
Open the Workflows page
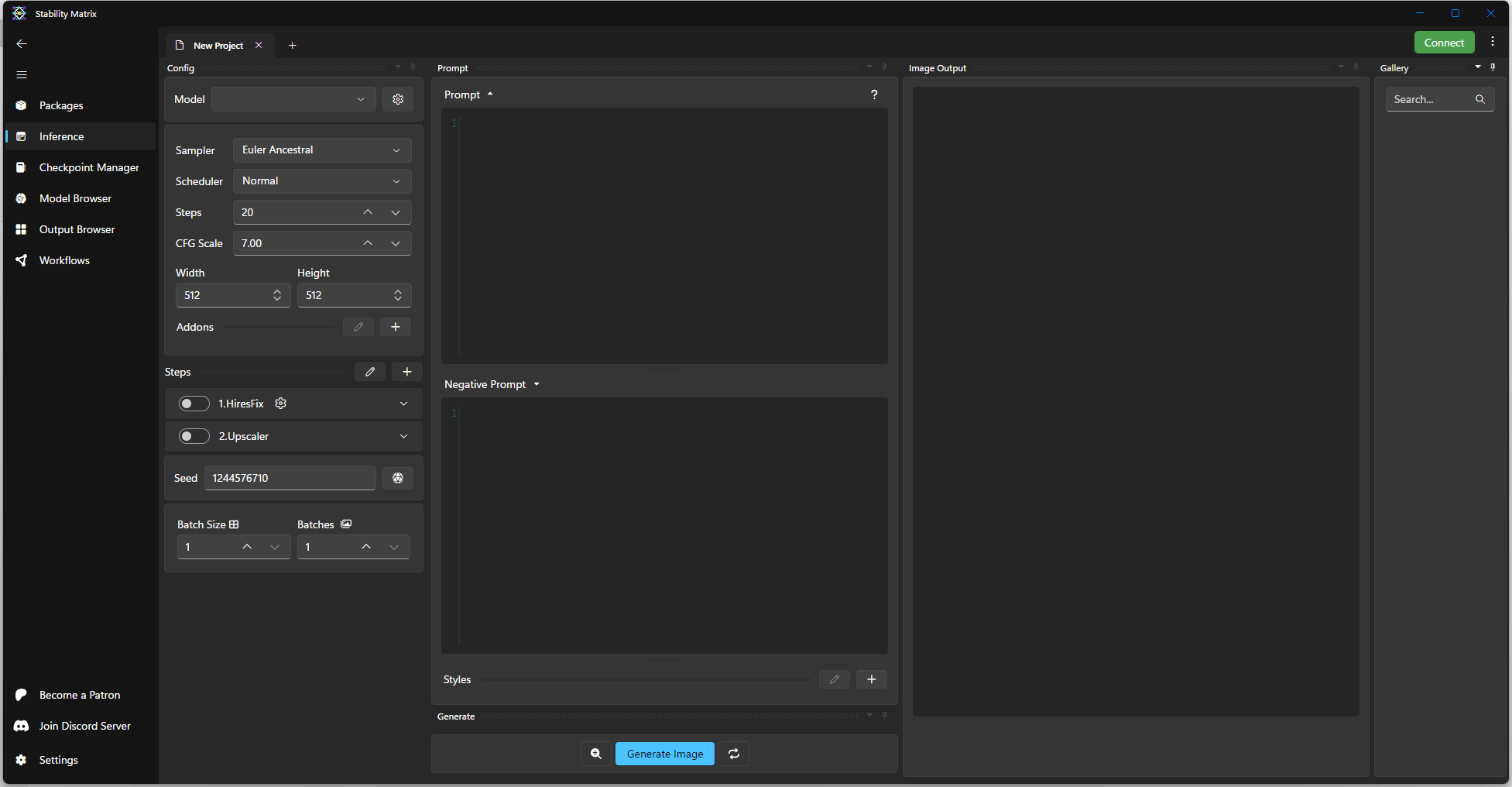pyautogui.click(x=80, y=260)
